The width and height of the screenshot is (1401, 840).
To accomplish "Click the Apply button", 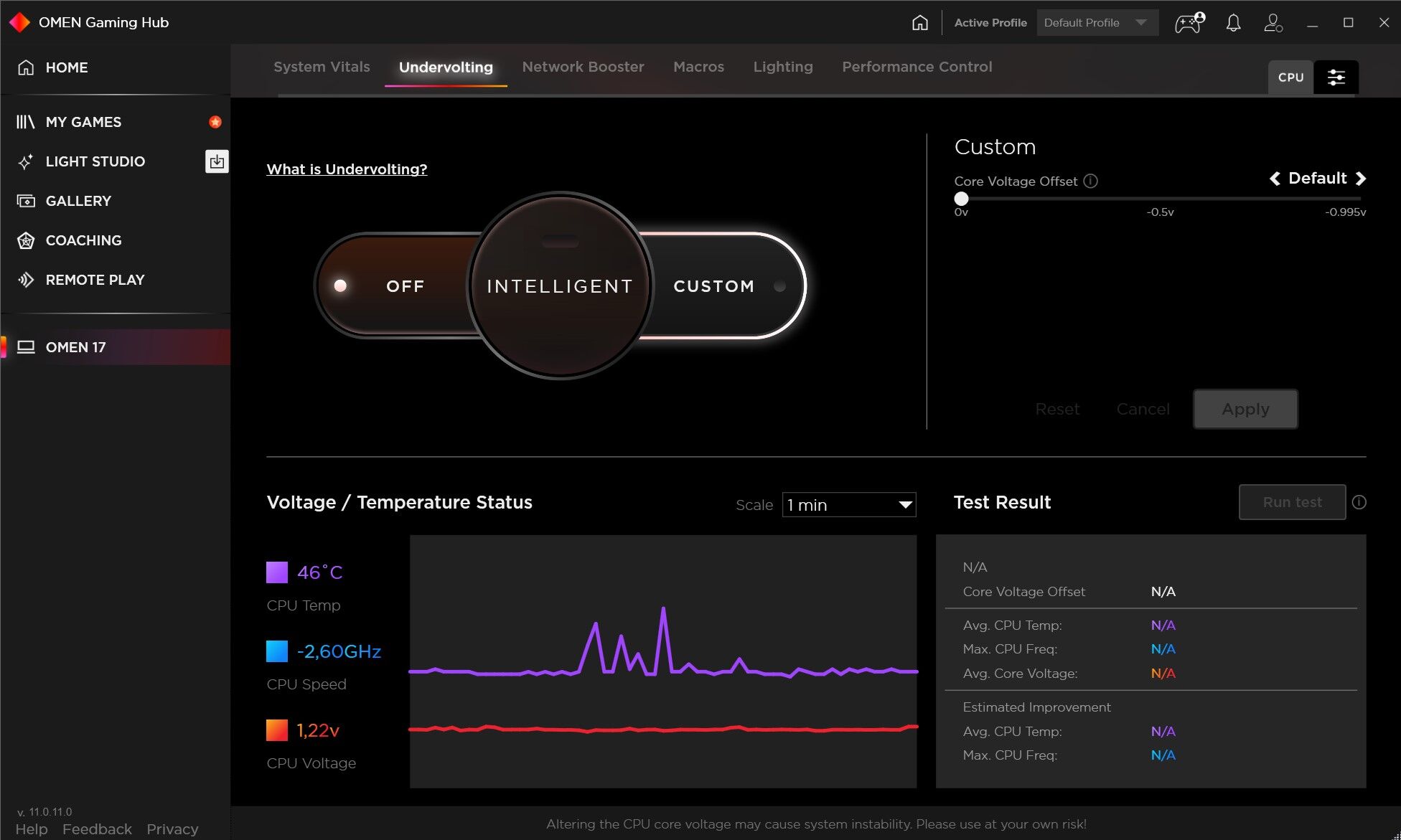I will coord(1245,409).
